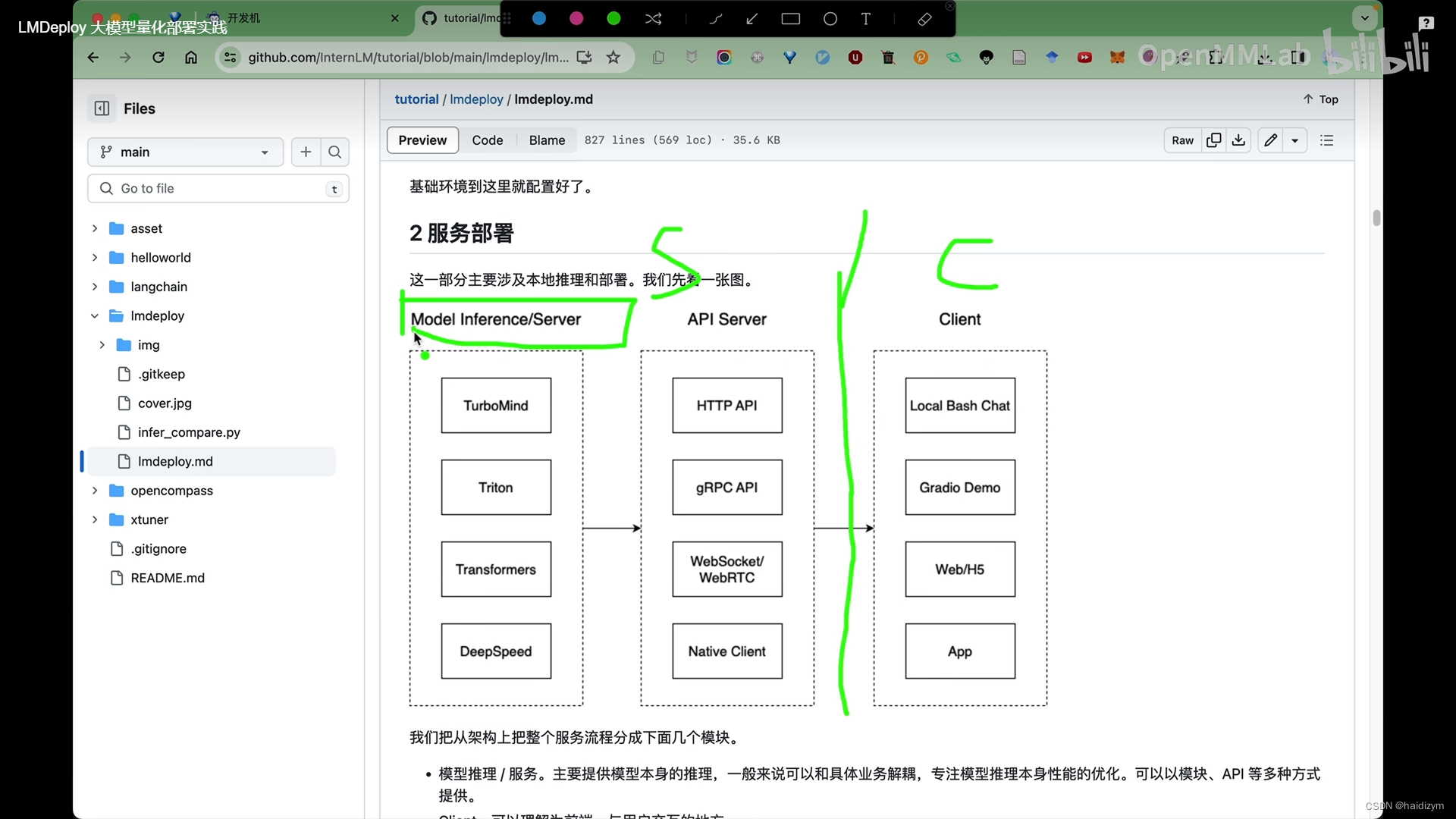This screenshot has height=819, width=1456.
Task: Expand the xtuner folder
Action: pos(95,519)
